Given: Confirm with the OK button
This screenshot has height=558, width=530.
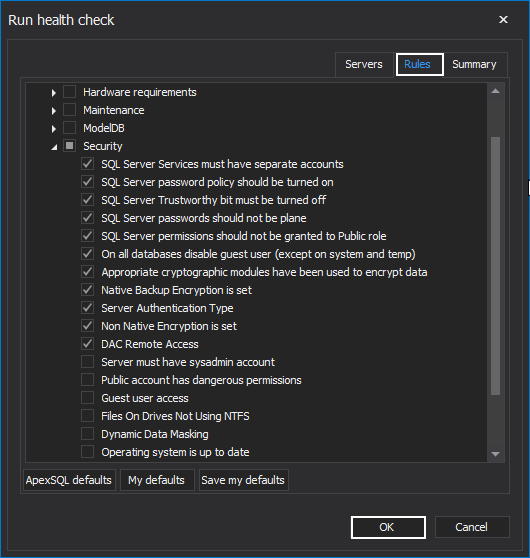Looking at the screenshot, I should [388, 527].
